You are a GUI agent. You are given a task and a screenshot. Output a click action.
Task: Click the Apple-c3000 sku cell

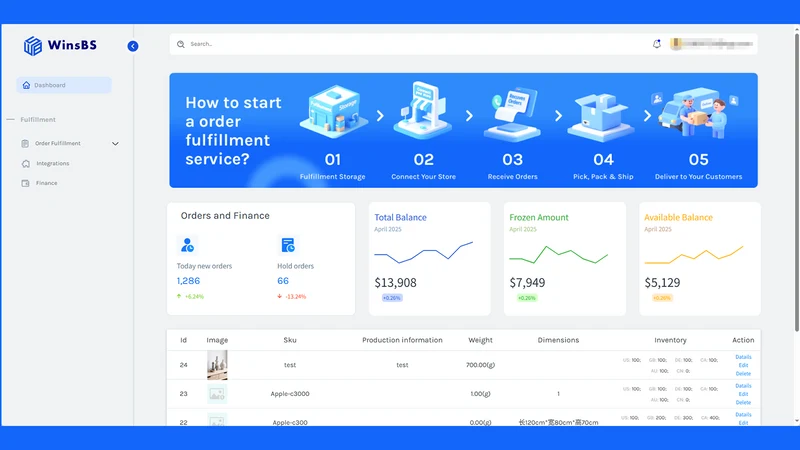(x=290, y=394)
